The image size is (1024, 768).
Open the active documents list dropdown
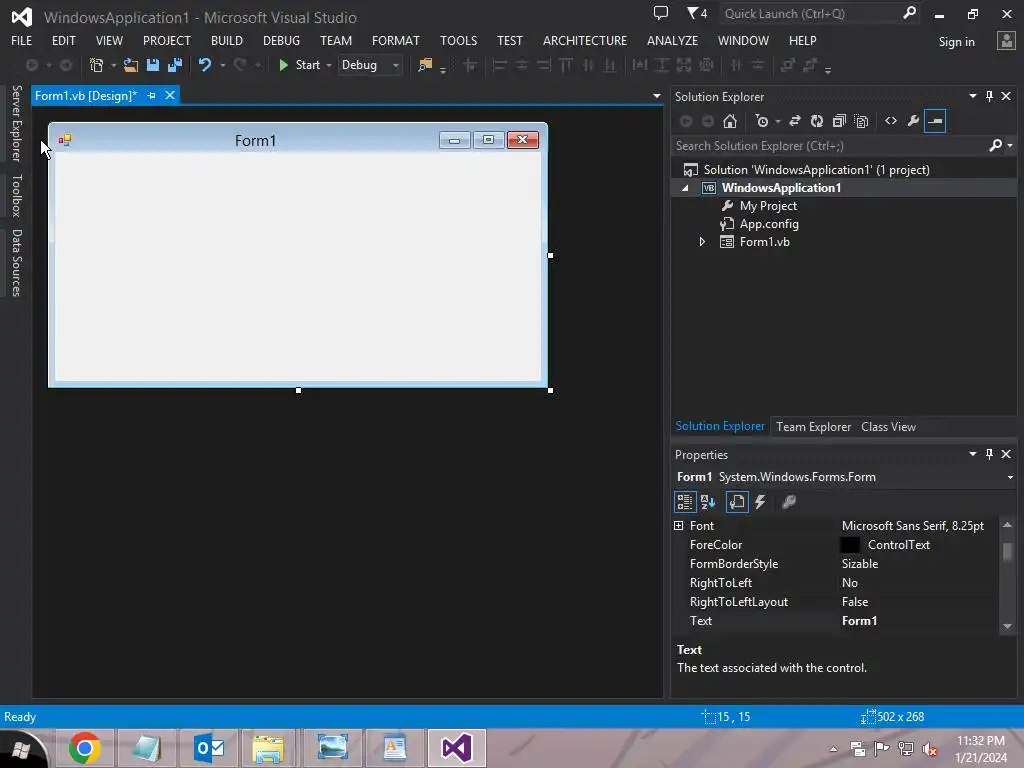click(656, 96)
